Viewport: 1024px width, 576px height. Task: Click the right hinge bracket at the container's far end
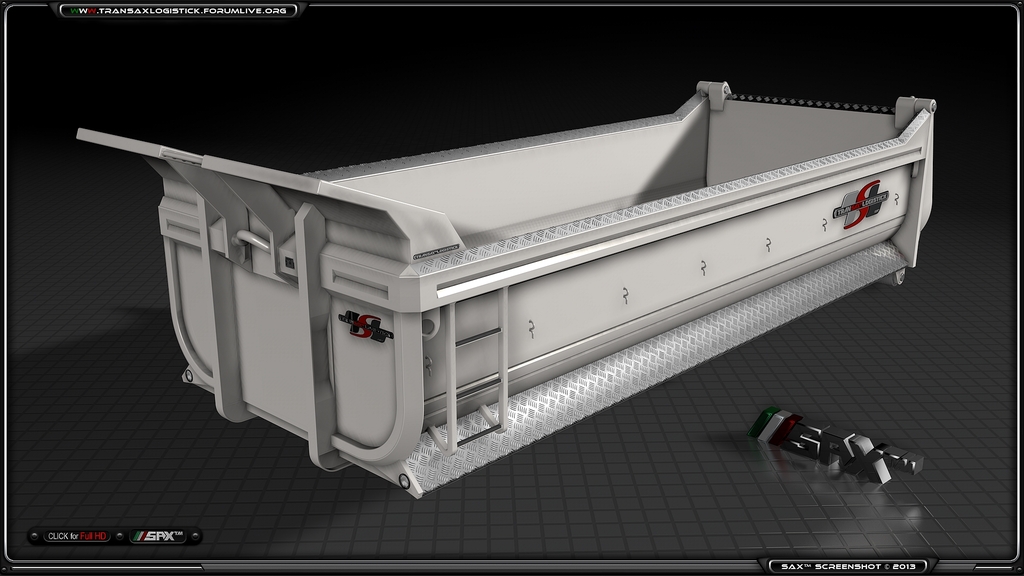coord(915,107)
